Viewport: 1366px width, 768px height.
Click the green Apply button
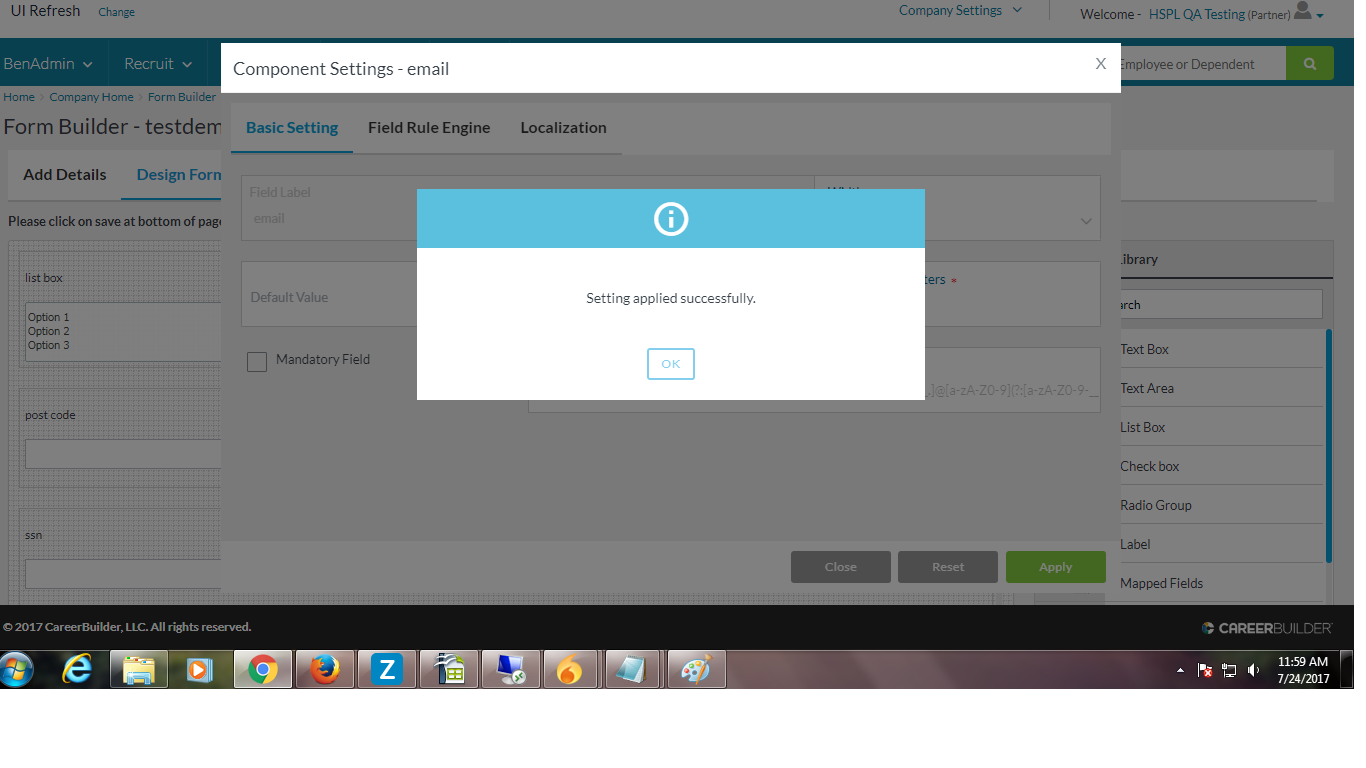click(1055, 567)
